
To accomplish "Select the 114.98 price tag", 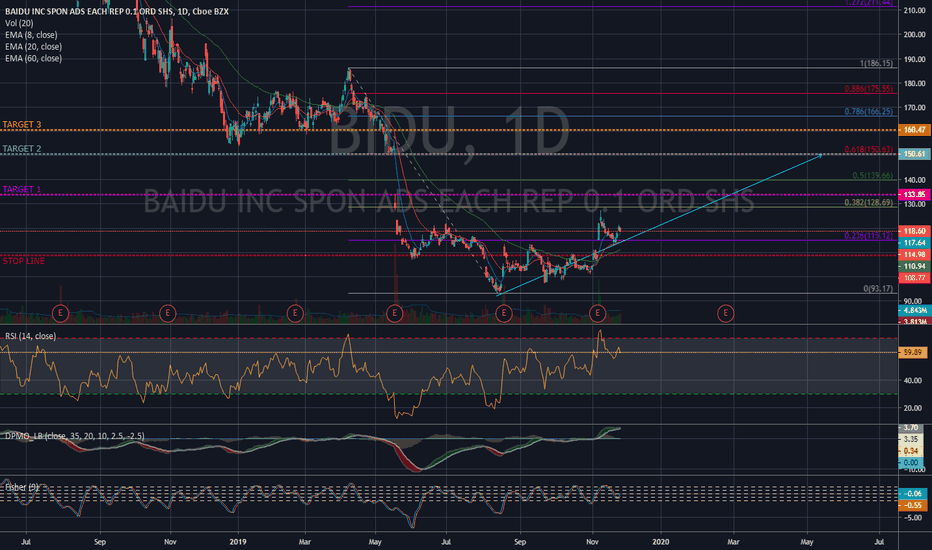I will [x=914, y=254].
